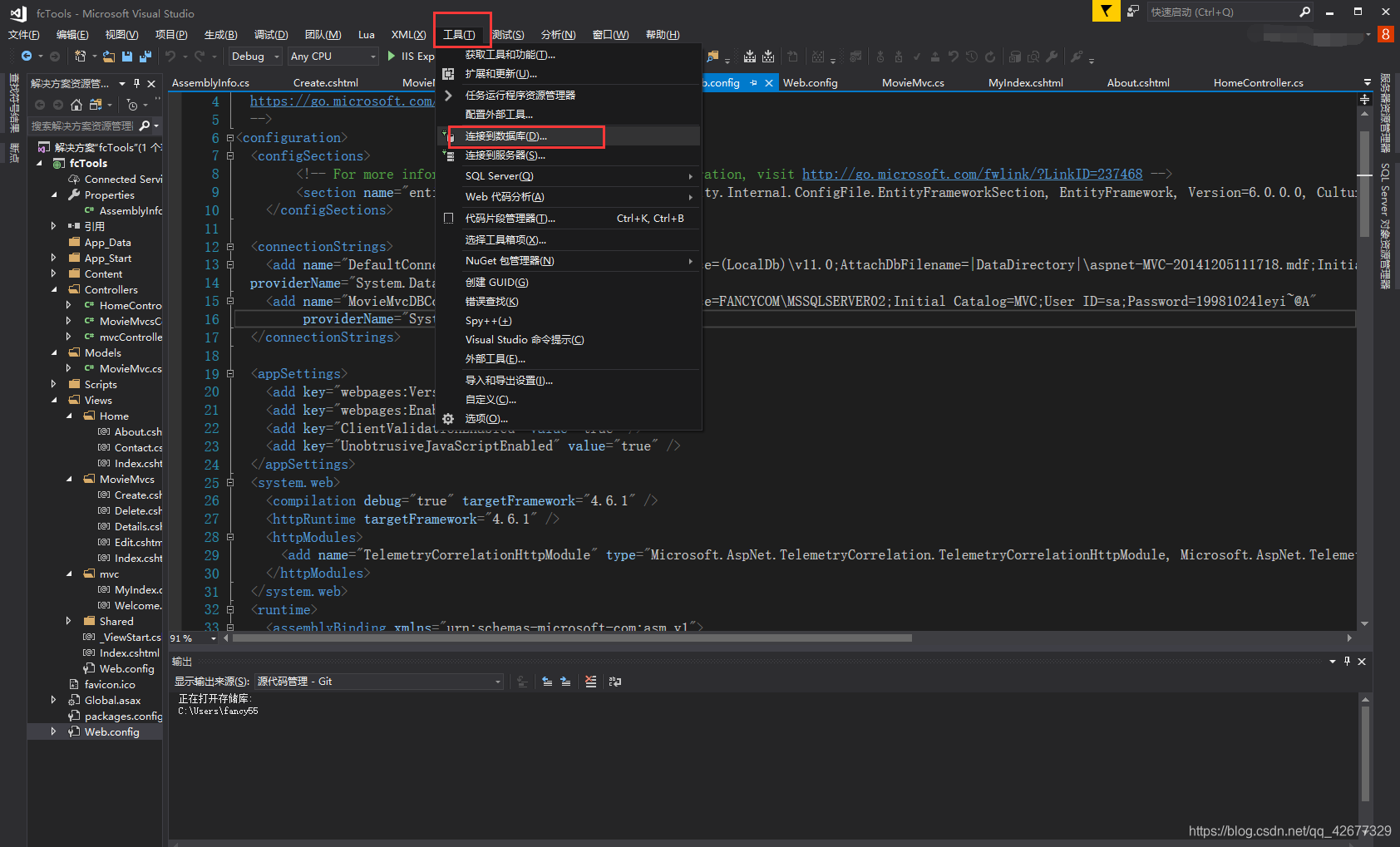Click the Go to Previous Message output icon
The image size is (1400, 847).
(x=547, y=682)
